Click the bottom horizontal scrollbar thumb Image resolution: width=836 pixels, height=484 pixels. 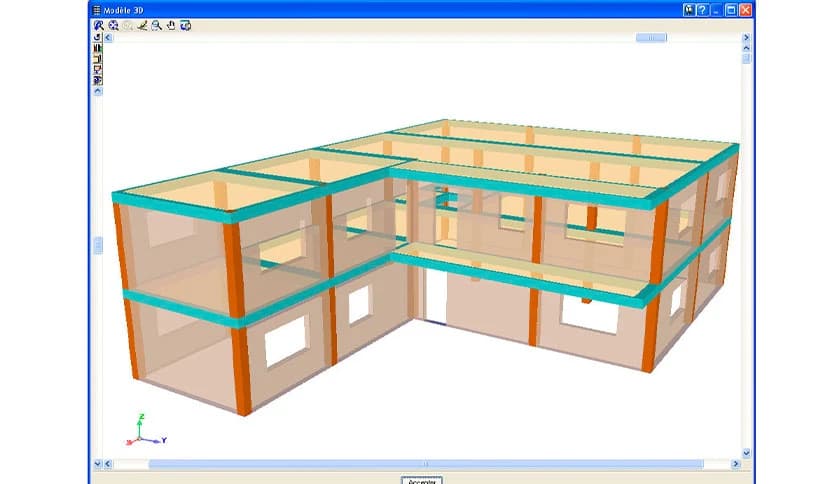click(425, 464)
